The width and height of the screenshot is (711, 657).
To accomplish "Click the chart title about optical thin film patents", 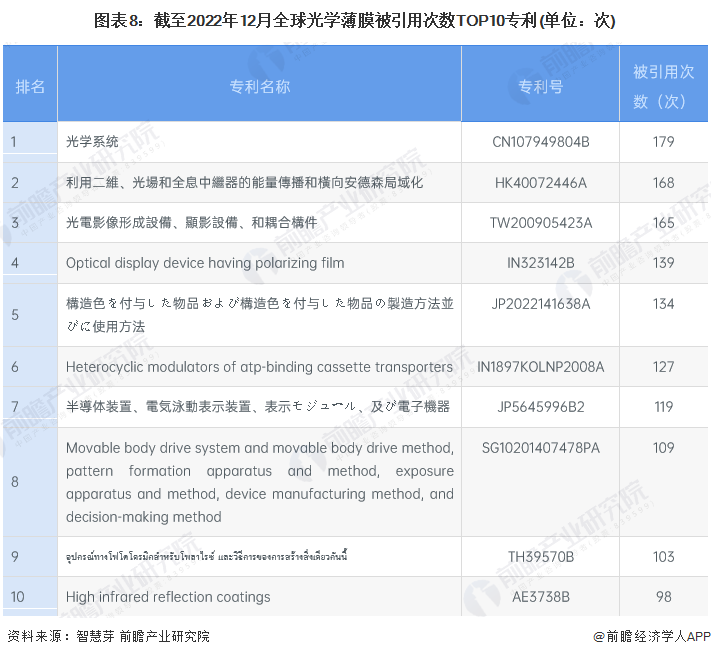I will (x=355, y=21).
